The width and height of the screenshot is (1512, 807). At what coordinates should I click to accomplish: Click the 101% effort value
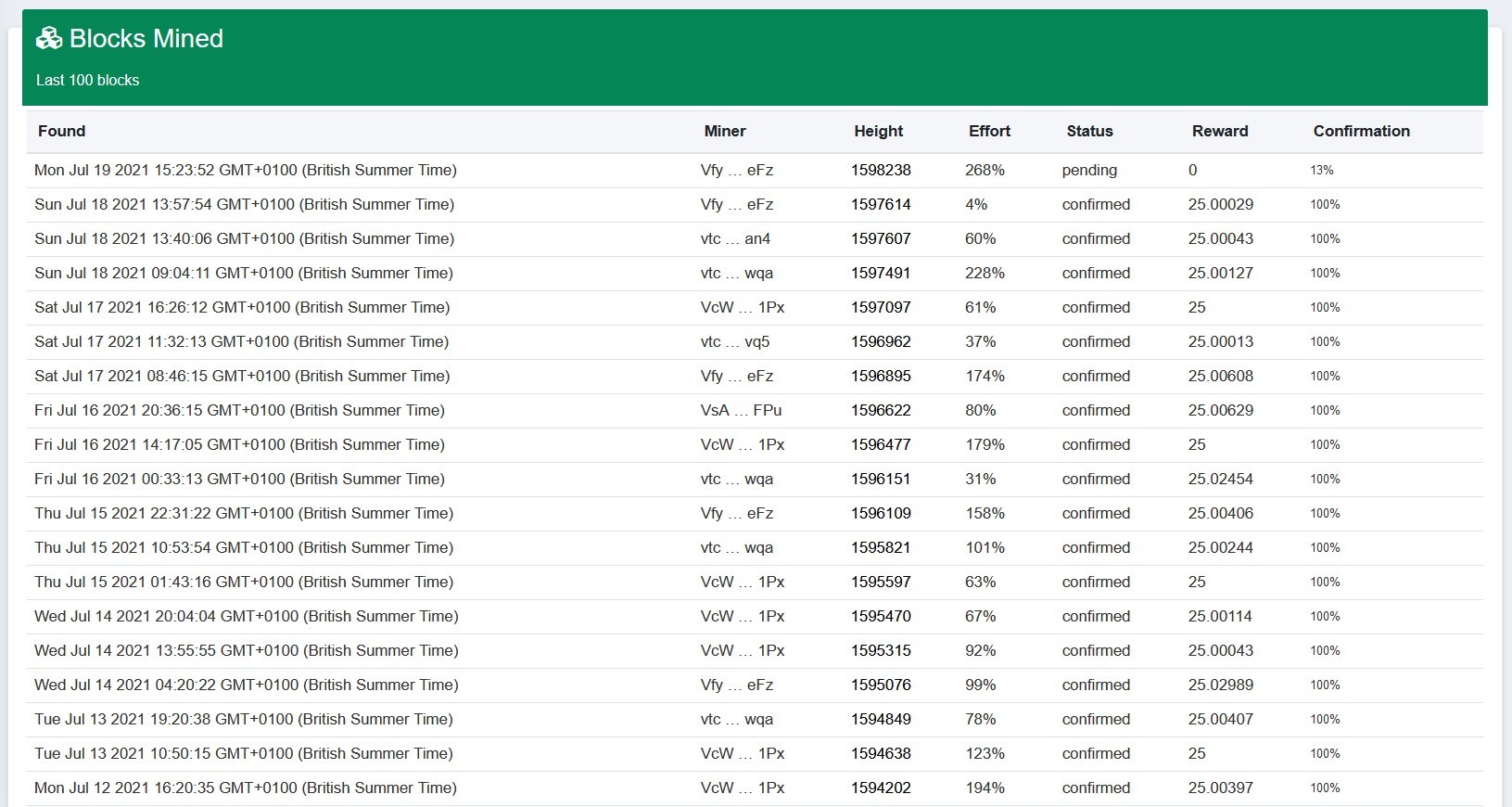[x=985, y=547]
